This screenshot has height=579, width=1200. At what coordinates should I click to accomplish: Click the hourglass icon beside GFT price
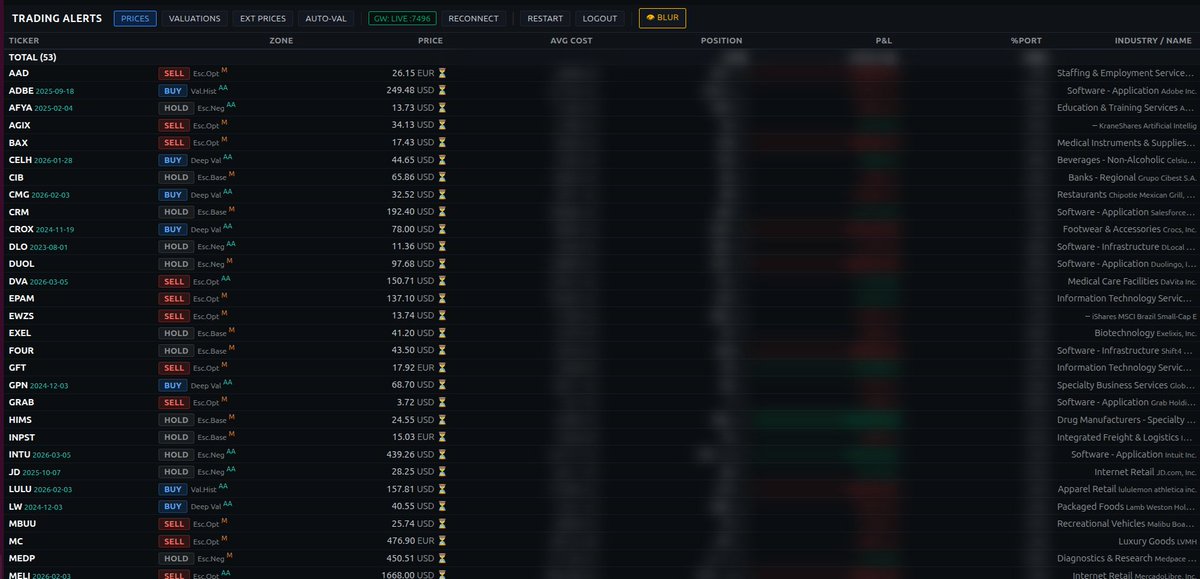442,368
